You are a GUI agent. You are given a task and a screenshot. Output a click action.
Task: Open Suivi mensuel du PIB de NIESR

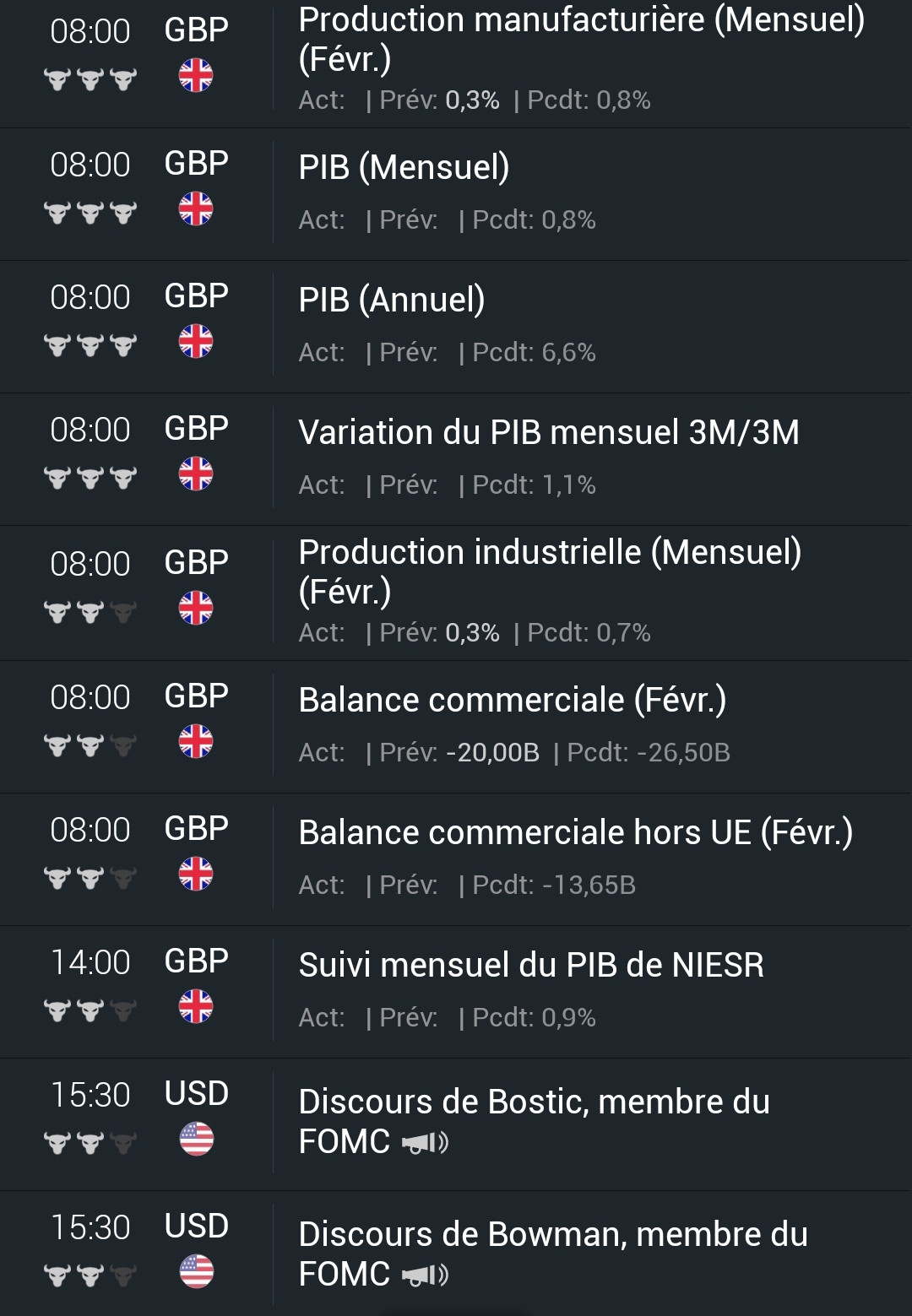pyautogui.click(x=531, y=965)
